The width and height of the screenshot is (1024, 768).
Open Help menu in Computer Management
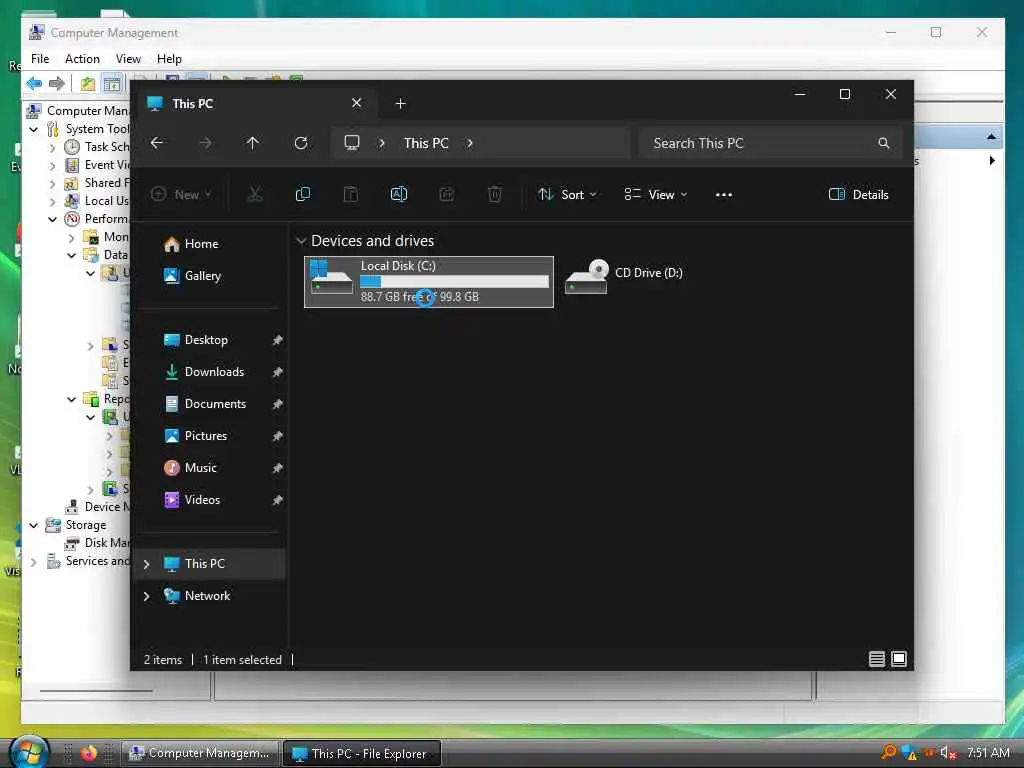click(x=169, y=59)
